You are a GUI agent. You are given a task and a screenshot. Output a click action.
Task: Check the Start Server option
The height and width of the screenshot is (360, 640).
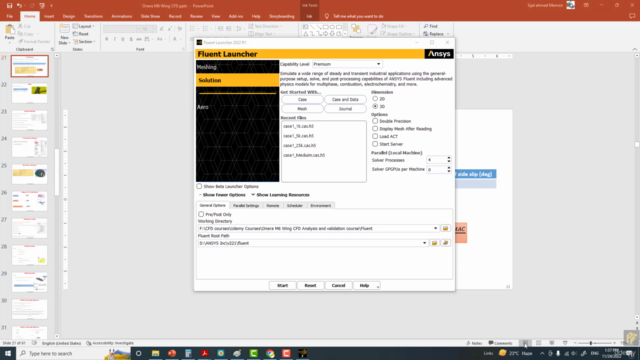375,144
